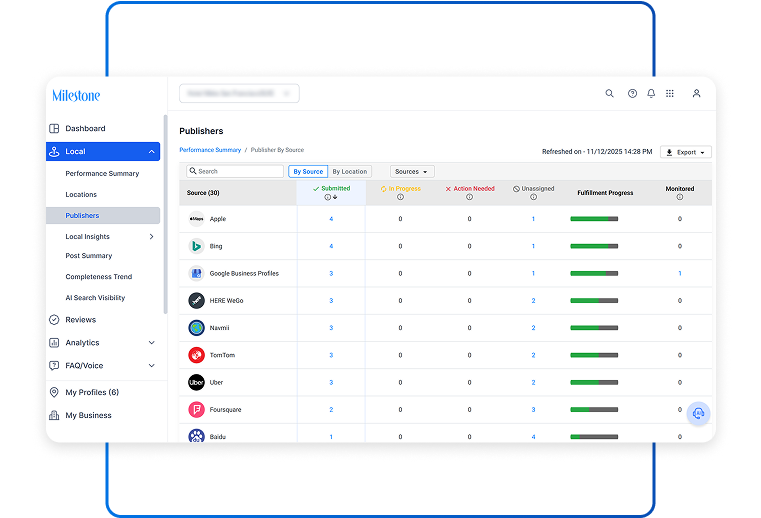This screenshot has width=761, height=518.
Task: Go to Reviews in the sidebar
Action: click(80, 320)
